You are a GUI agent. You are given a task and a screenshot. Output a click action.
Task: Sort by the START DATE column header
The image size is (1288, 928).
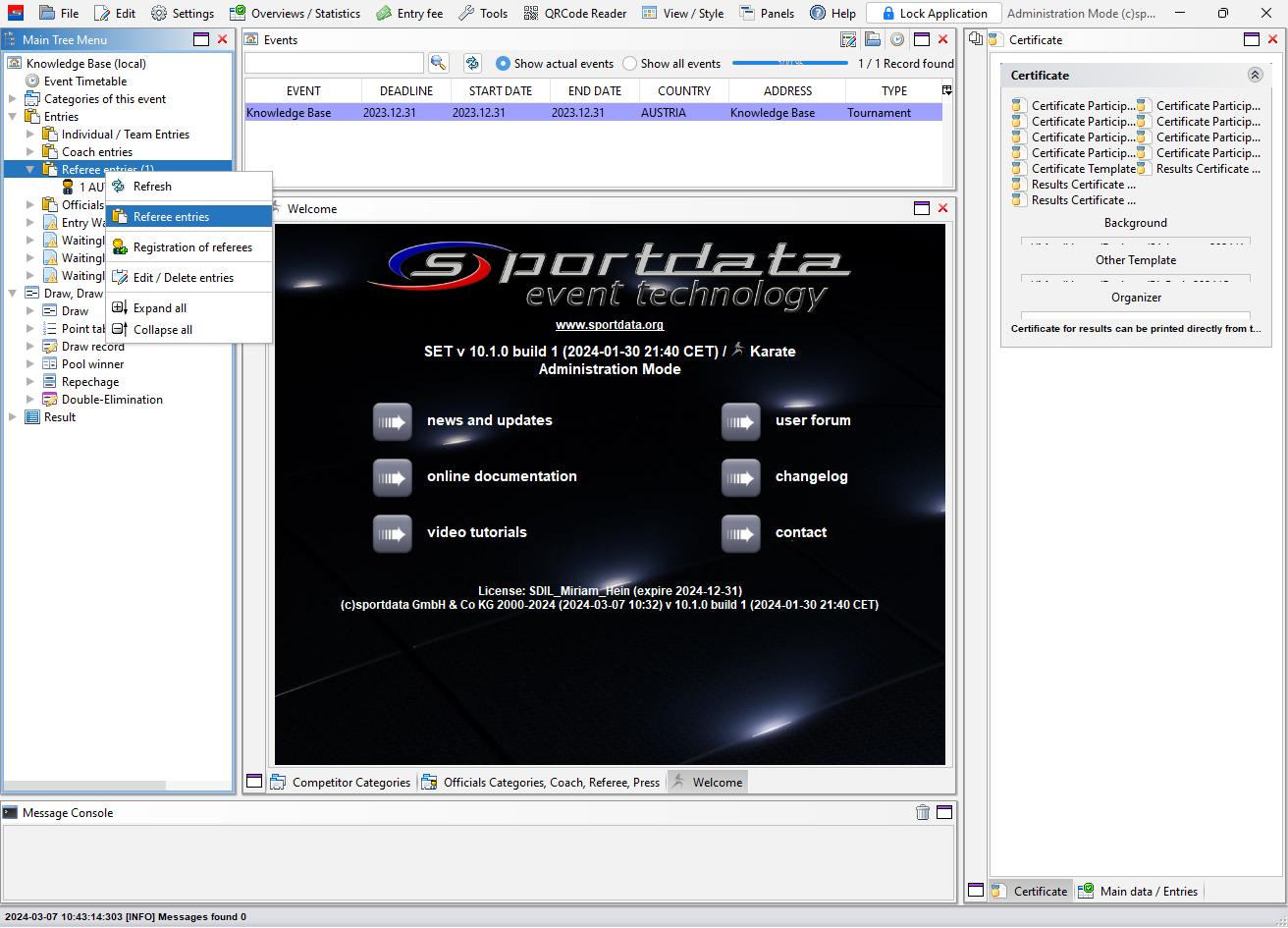point(501,90)
